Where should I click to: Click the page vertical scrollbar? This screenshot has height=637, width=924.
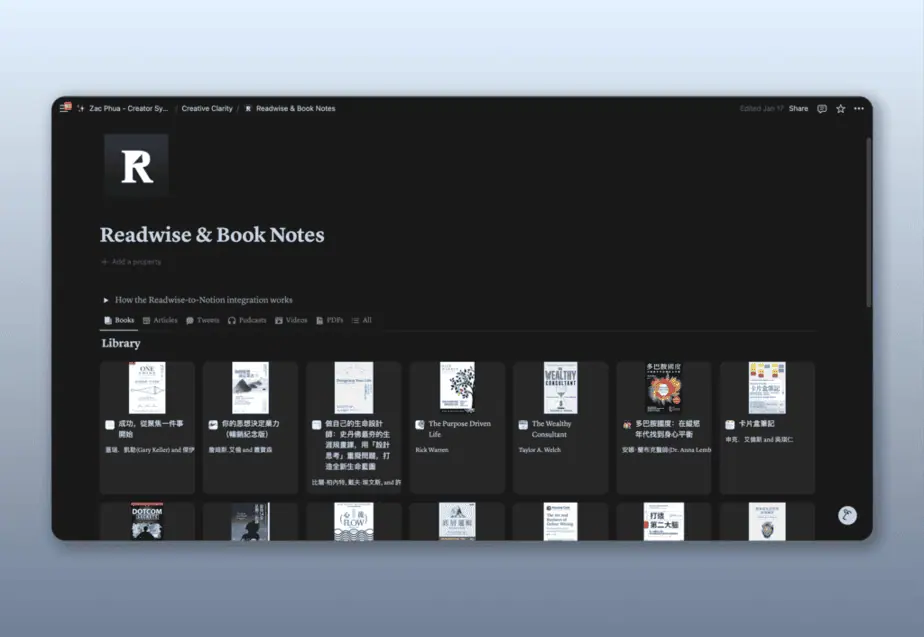pyautogui.click(x=869, y=223)
